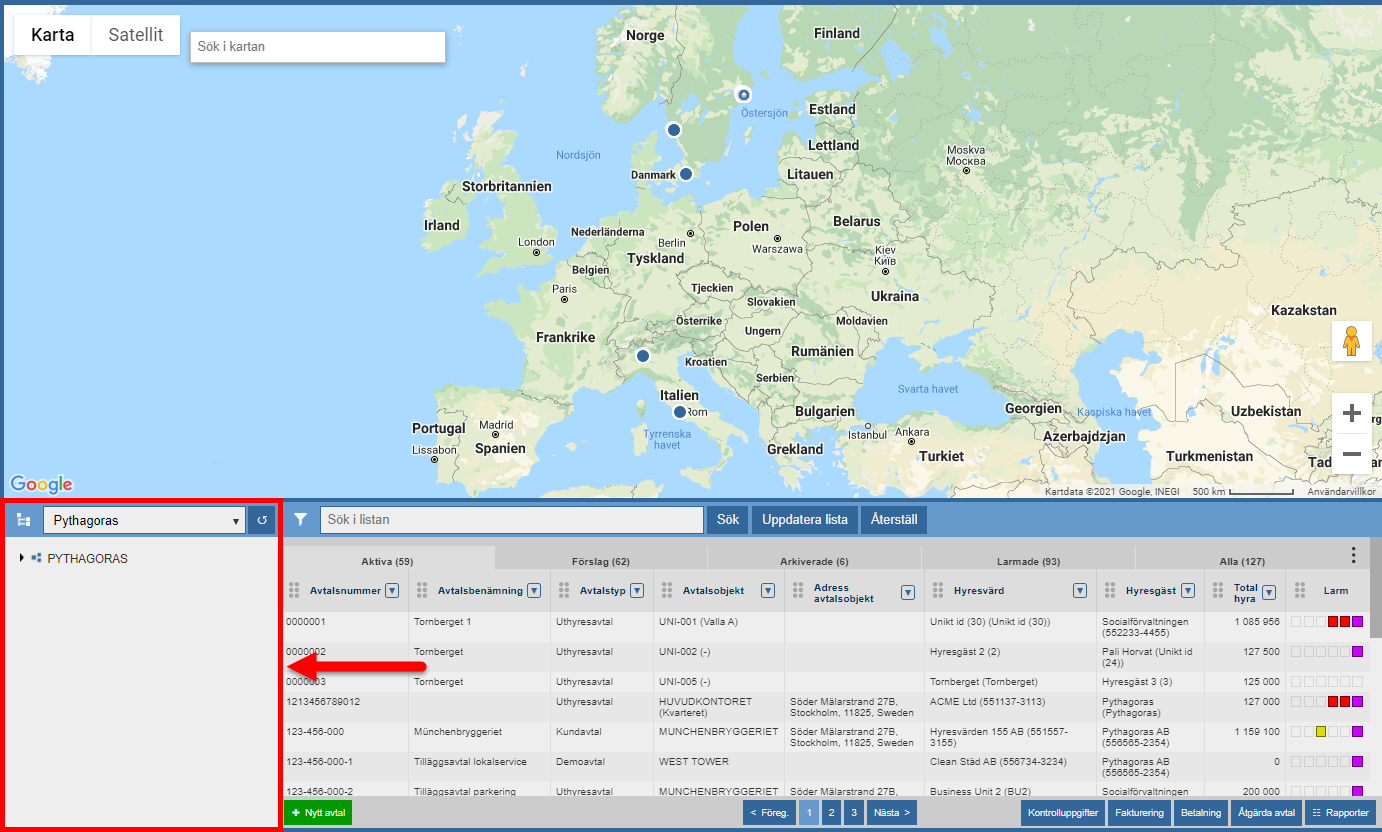Open the Avtalstyp column filter dropdown
The image size is (1382, 832).
[x=637, y=590]
